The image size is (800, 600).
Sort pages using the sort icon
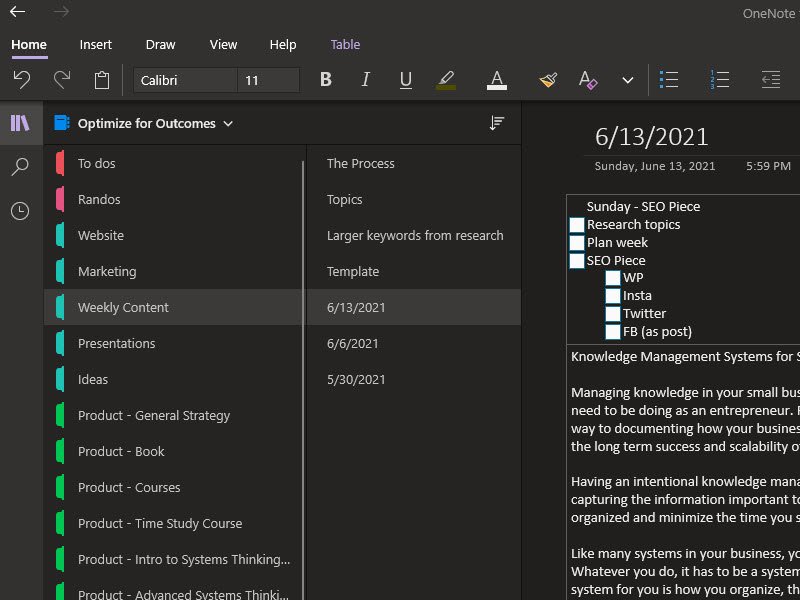pos(496,123)
